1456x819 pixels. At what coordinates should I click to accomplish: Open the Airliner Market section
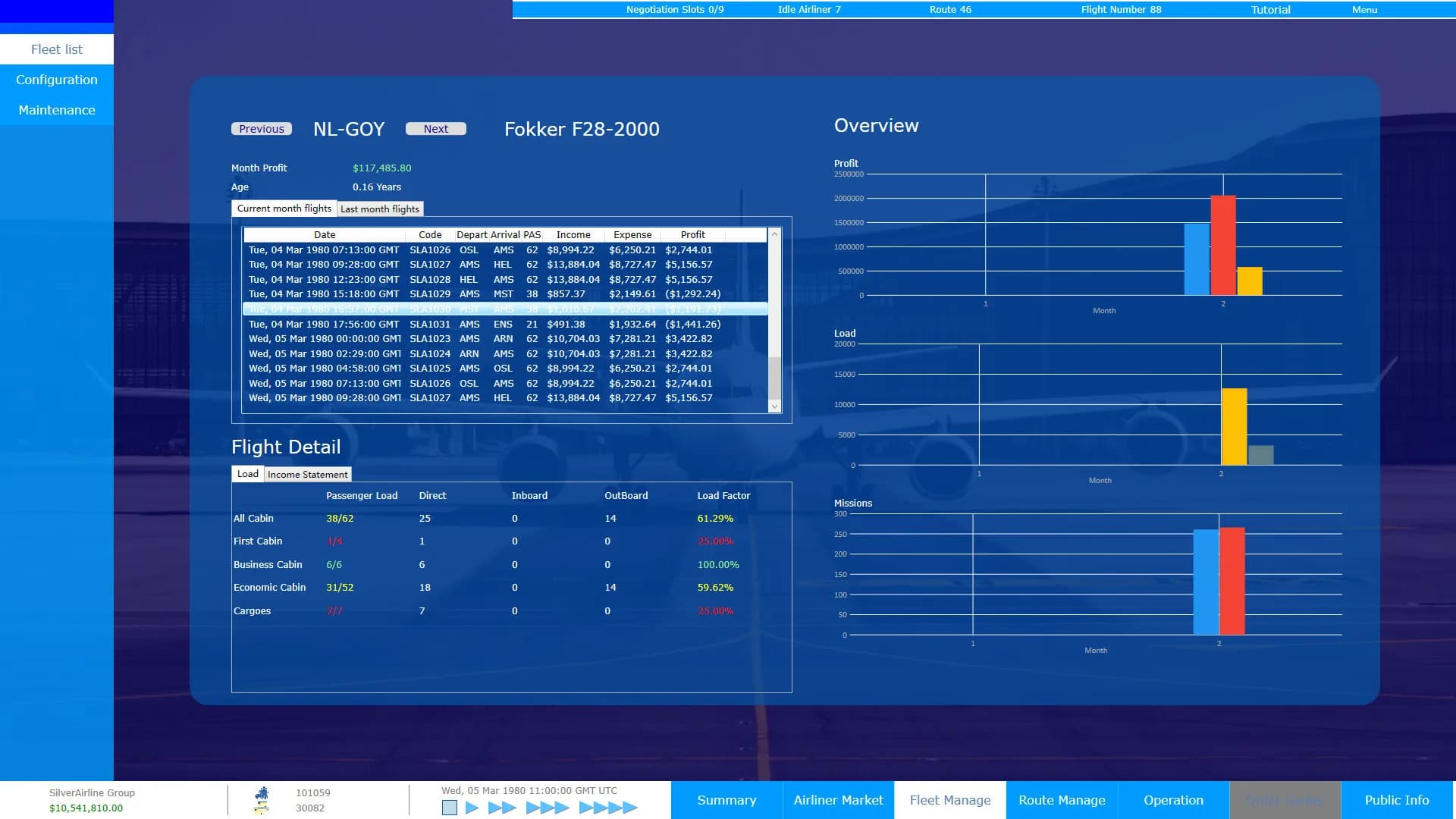(839, 800)
